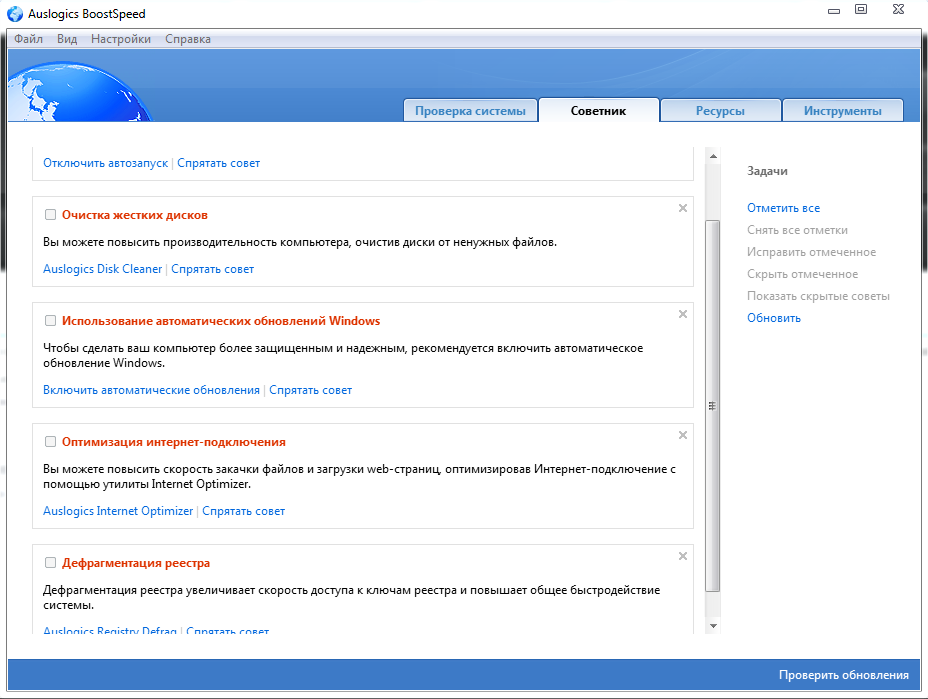Click Проверить обновления in the bottom bar
Image resolution: width=928 pixels, height=699 pixels.
(x=844, y=675)
